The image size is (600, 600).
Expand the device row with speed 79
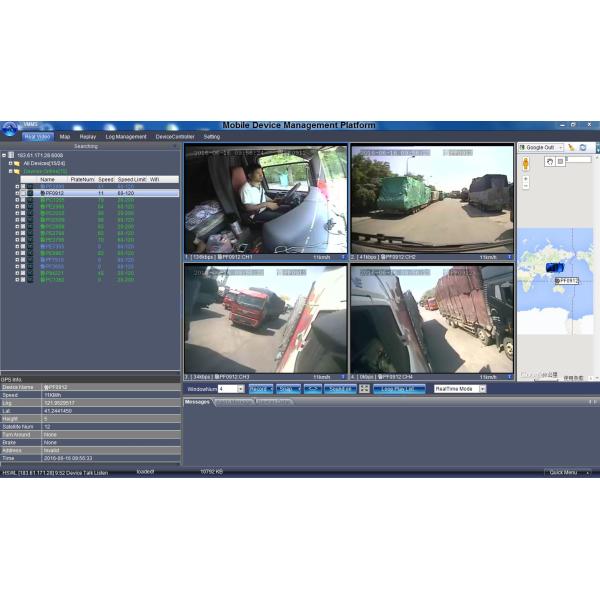[x=17, y=200]
